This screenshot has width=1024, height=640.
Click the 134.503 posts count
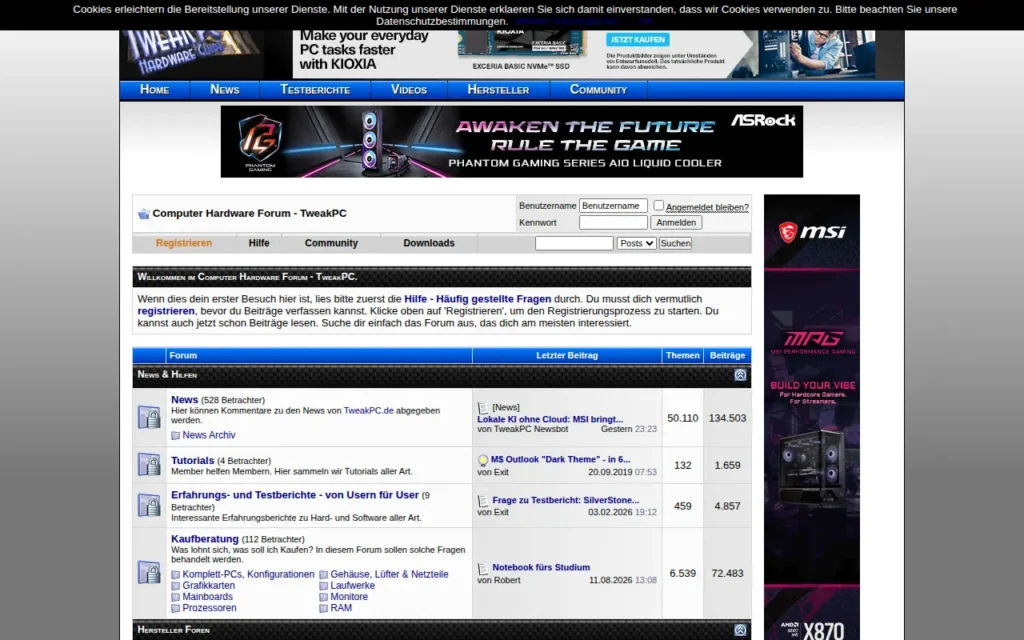[x=727, y=418]
